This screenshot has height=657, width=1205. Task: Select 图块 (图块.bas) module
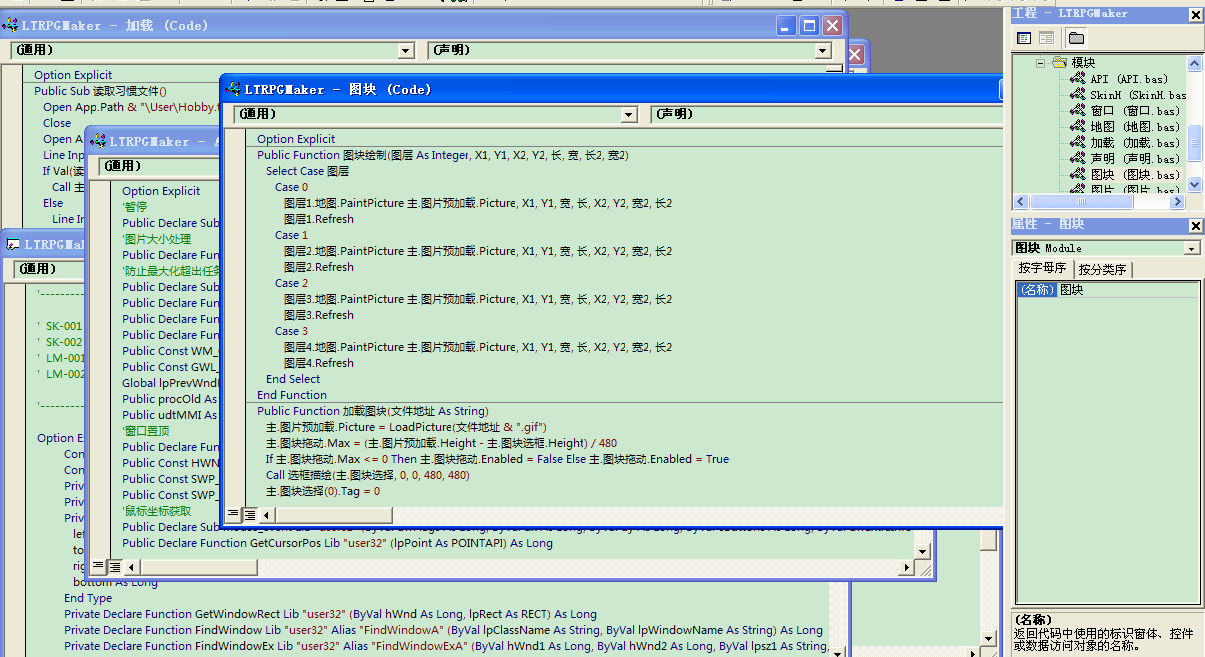(1134, 175)
